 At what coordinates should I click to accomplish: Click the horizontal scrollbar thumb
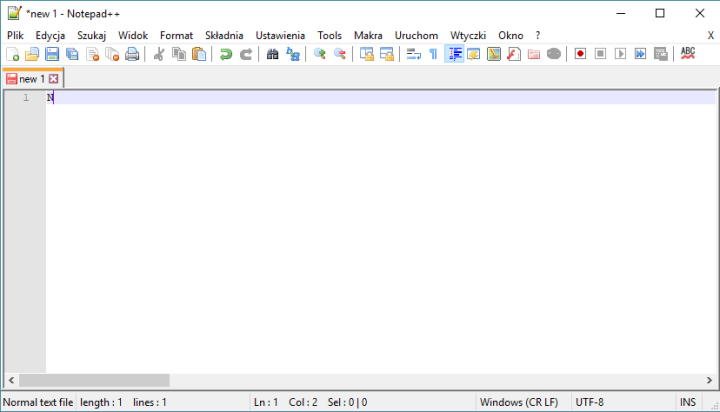[x=94, y=380]
